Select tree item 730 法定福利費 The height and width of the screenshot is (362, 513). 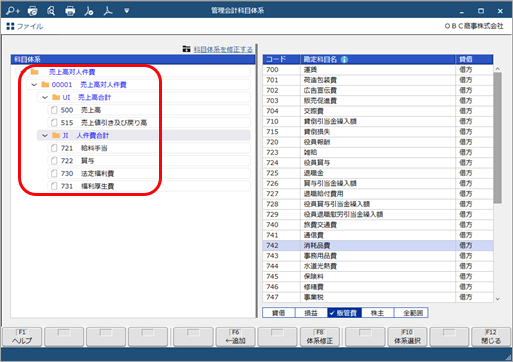click(149, 173)
